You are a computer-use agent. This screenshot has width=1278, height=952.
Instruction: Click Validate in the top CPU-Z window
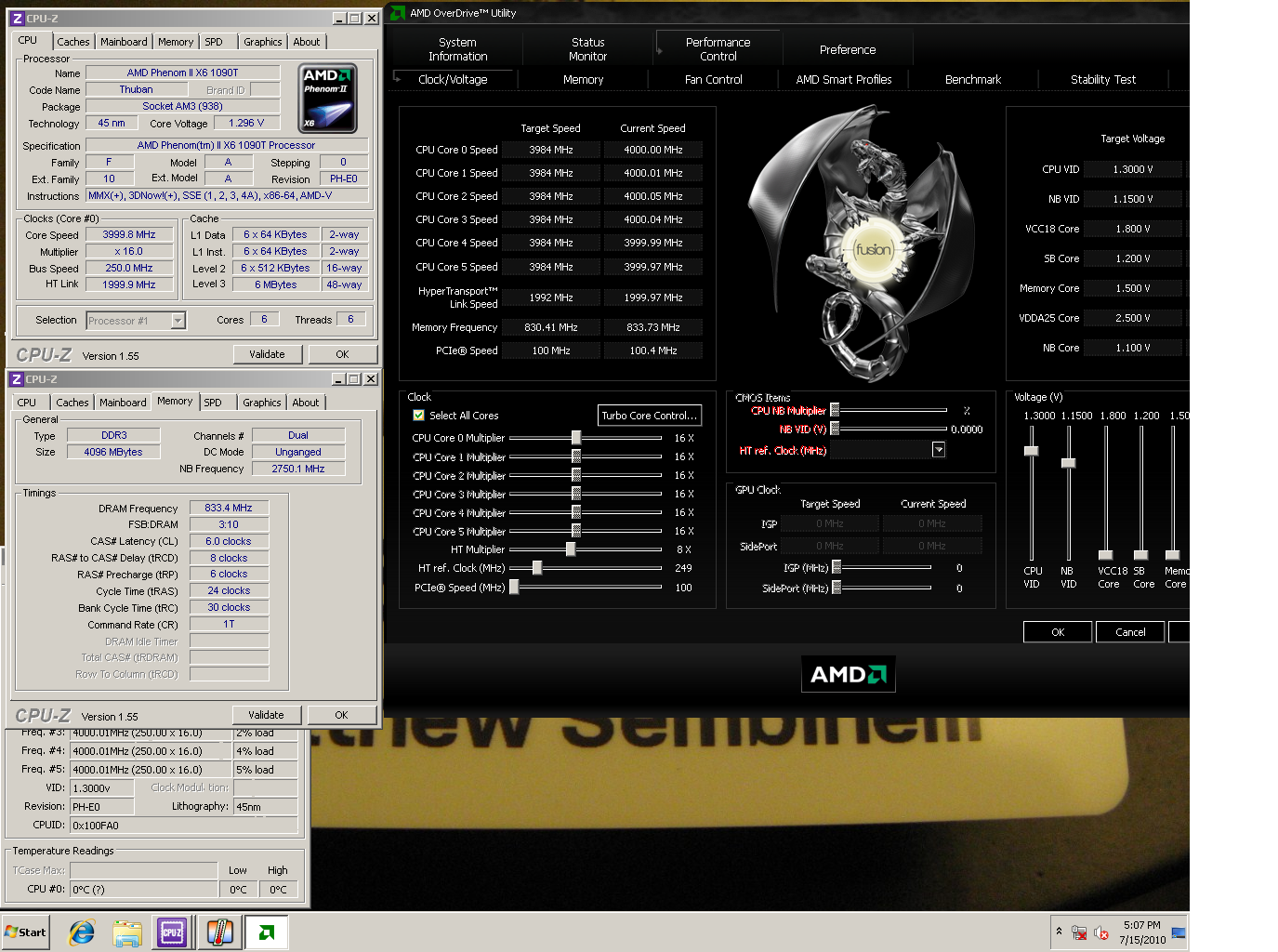[267, 354]
